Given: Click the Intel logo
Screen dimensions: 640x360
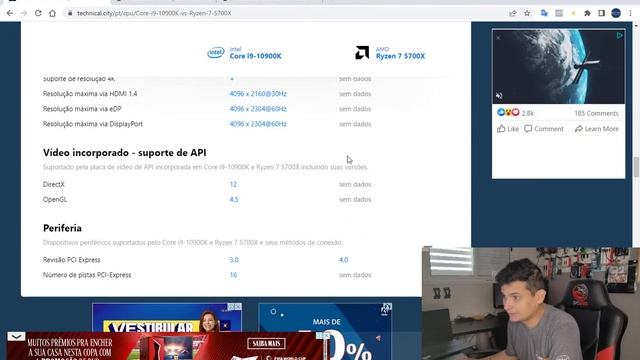Looking at the screenshot, I should tap(216, 53).
